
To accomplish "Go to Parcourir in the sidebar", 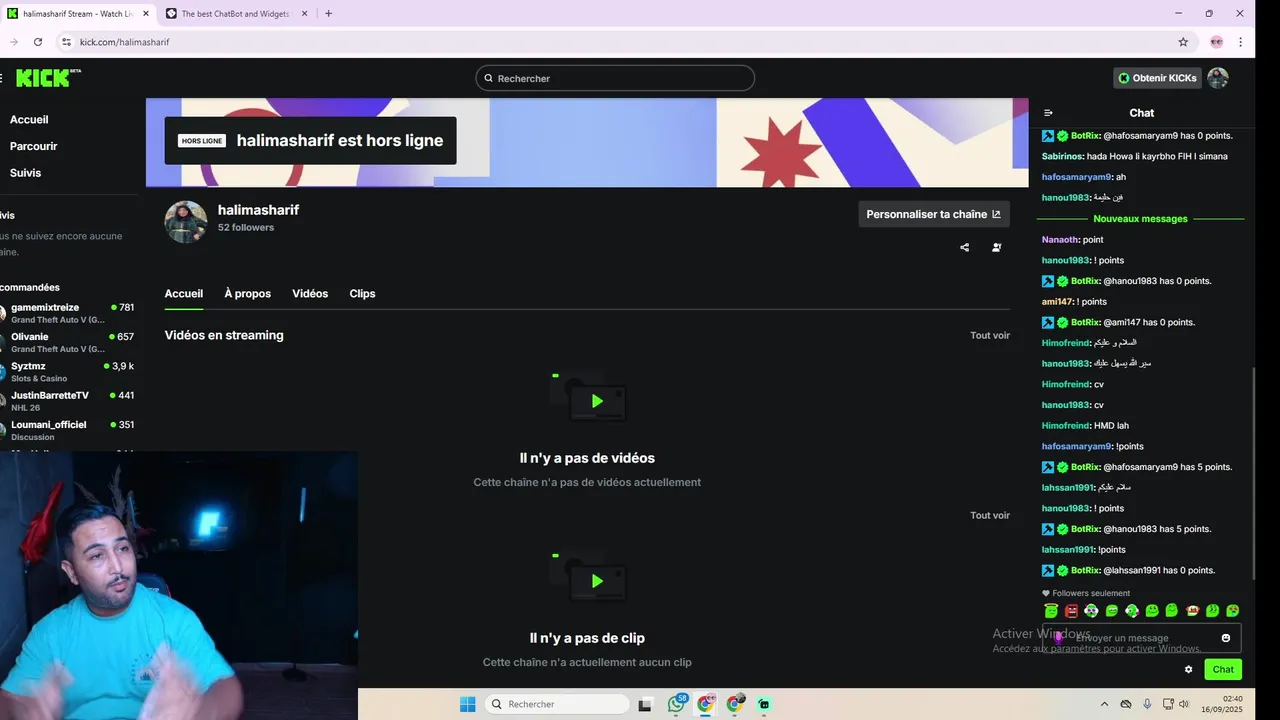I will click(x=33, y=146).
